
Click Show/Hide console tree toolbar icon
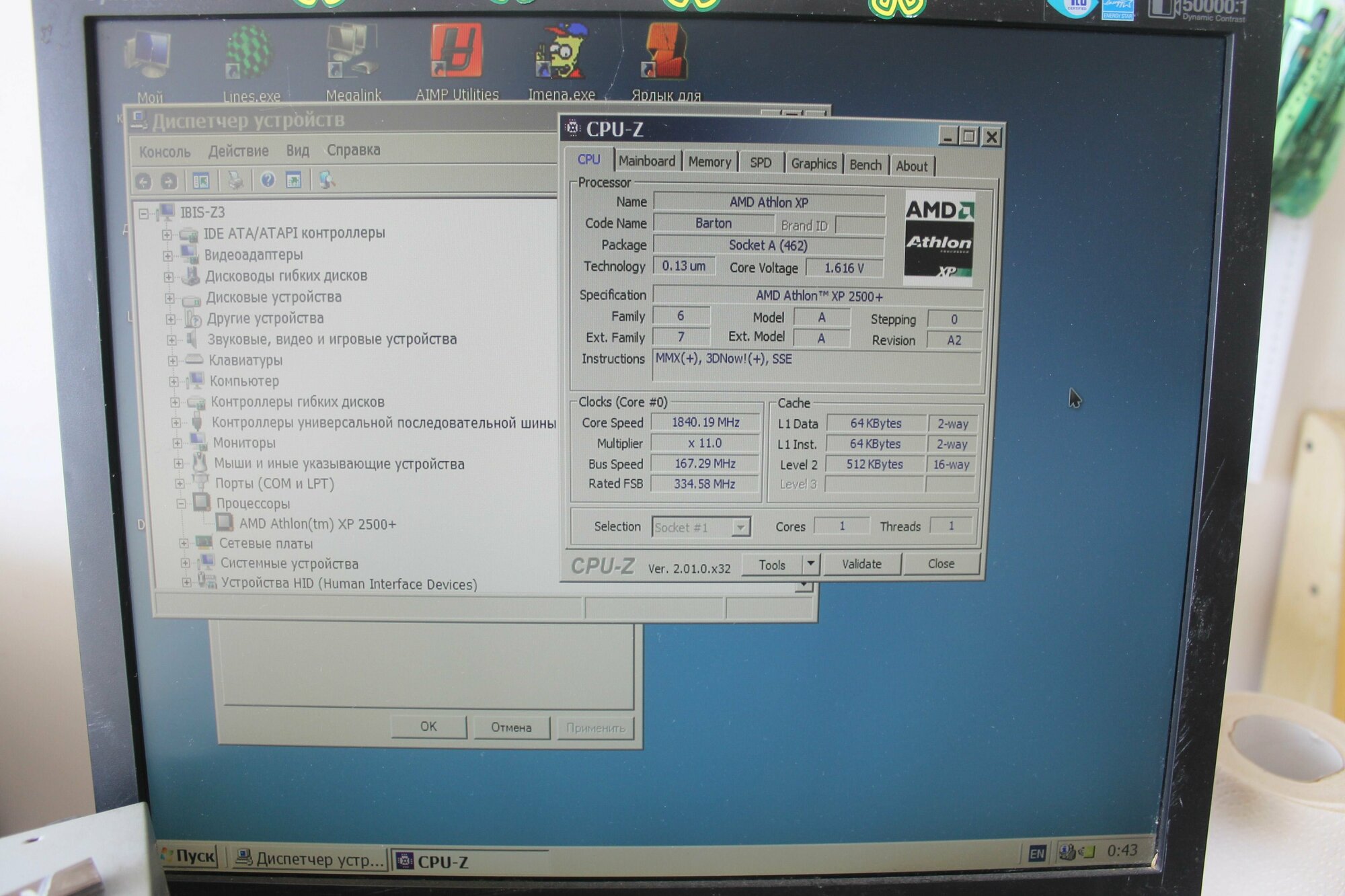[201, 181]
